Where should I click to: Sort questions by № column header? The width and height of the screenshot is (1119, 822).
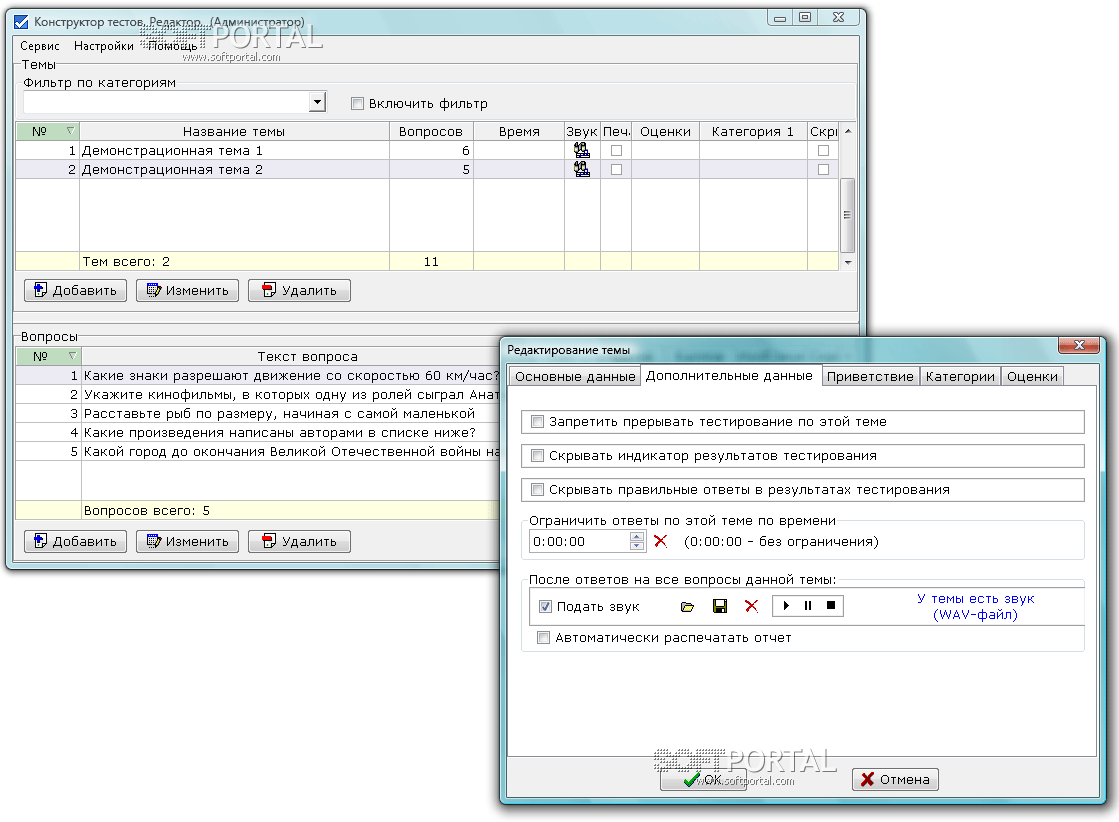[x=49, y=356]
